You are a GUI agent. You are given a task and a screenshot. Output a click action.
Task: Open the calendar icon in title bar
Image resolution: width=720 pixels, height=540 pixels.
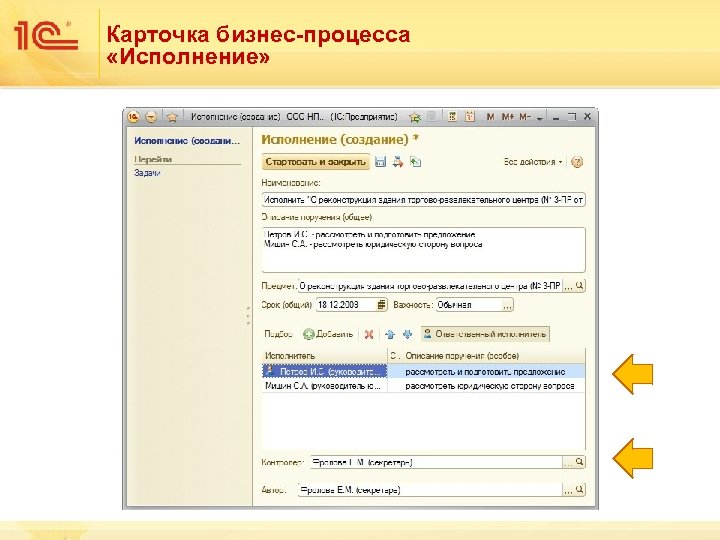click(x=470, y=117)
